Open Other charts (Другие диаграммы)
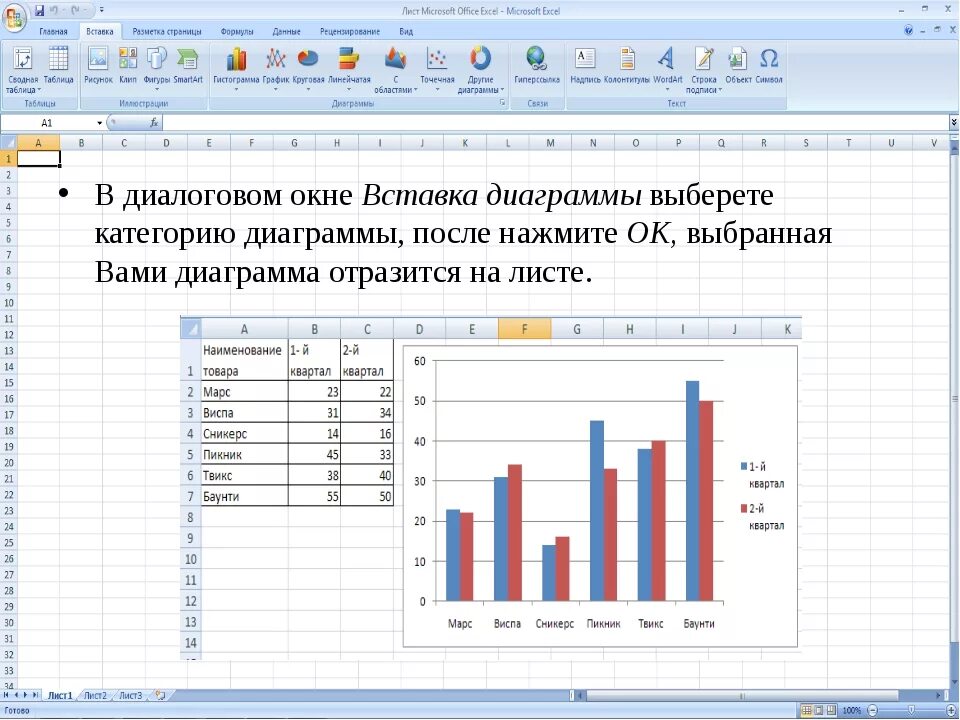The width and height of the screenshot is (960, 720). point(481,70)
